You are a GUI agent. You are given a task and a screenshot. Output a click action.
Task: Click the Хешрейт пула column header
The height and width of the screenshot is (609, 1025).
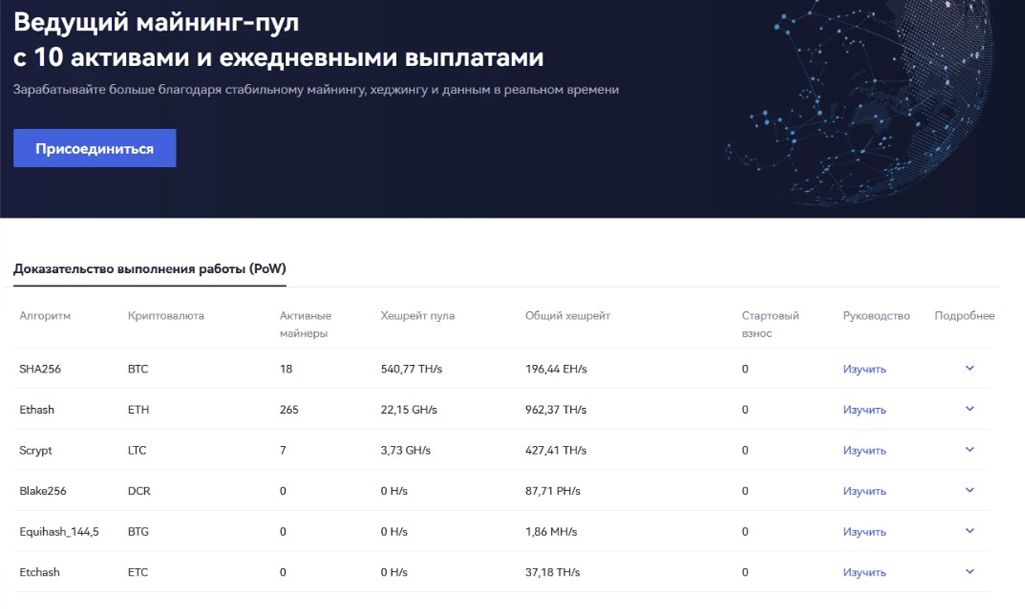click(417, 316)
